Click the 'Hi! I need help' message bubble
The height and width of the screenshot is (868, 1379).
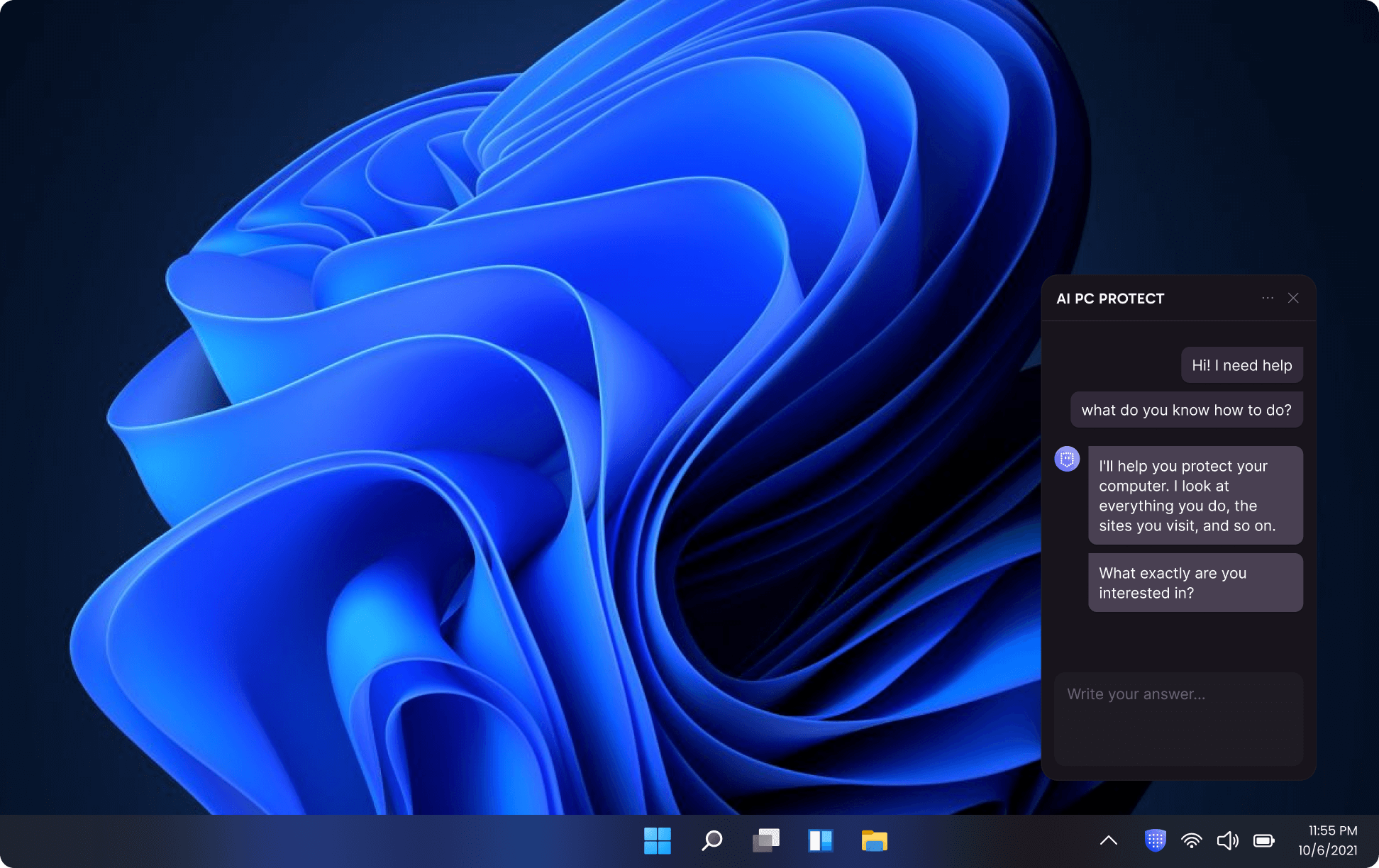(1241, 365)
